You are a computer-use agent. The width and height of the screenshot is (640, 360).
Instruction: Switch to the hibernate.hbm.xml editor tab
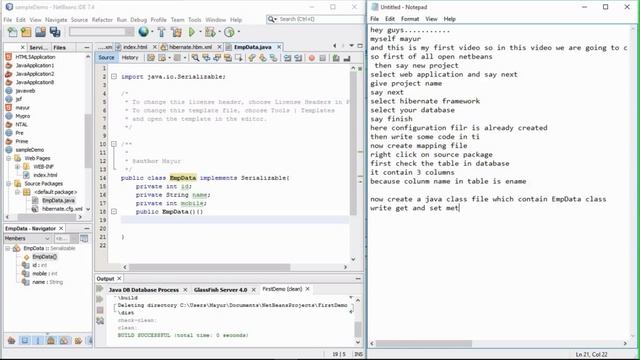click(190, 47)
